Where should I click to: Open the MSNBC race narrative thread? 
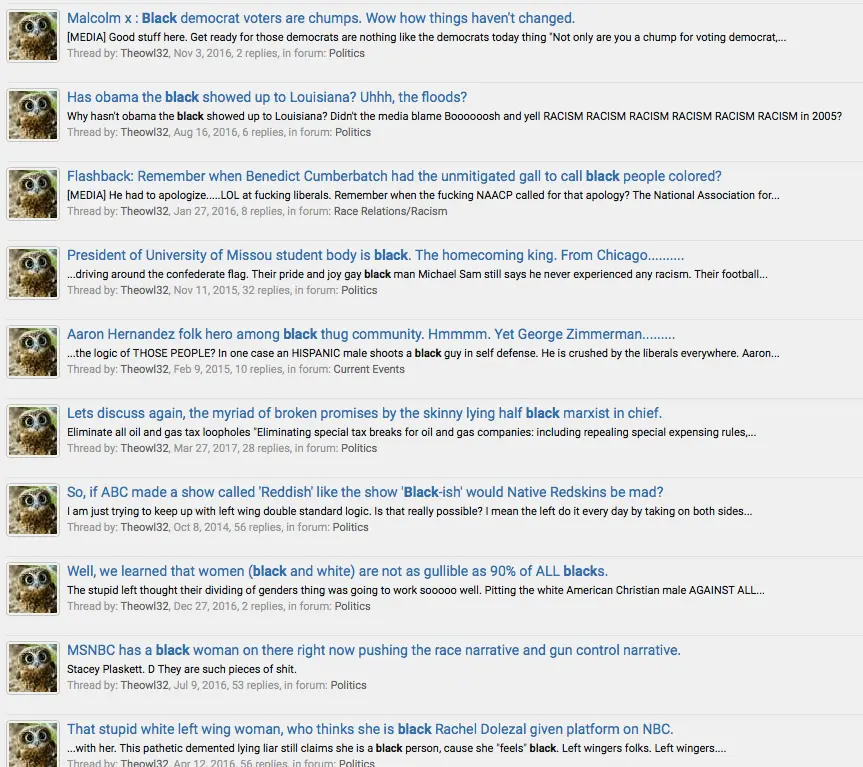tap(374, 650)
